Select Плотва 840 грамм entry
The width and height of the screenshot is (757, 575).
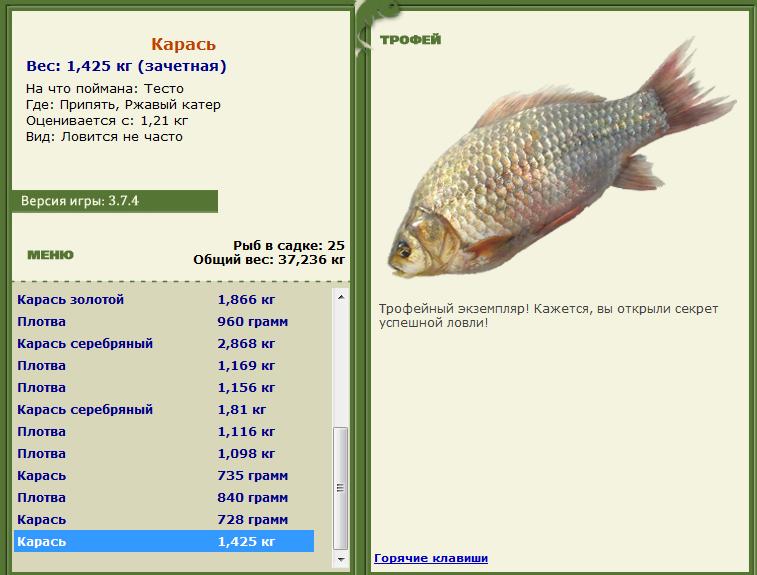pyautogui.click(x=164, y=497)
